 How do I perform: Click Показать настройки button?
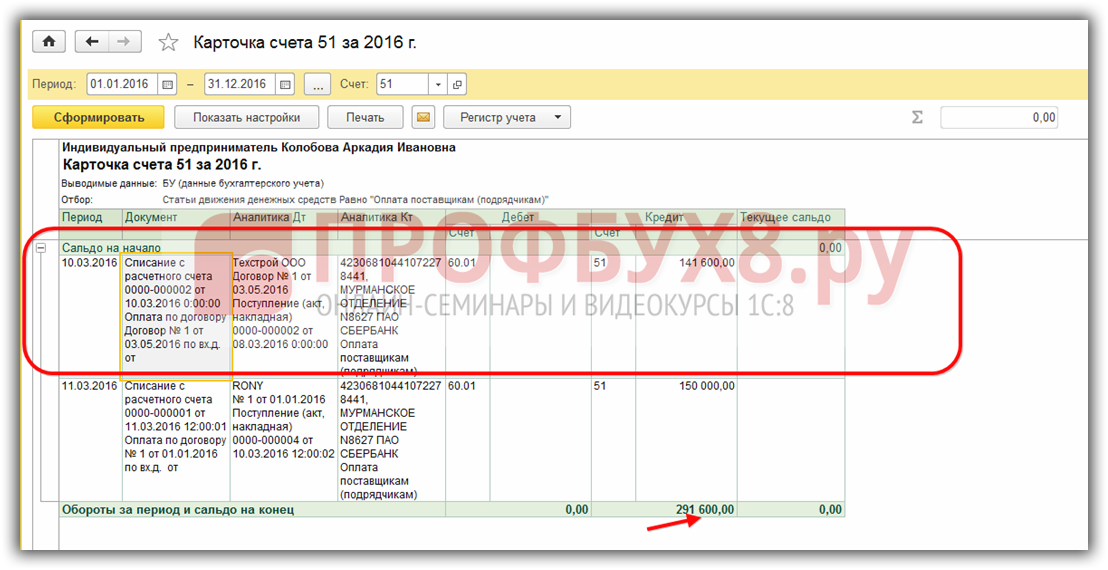tap(247, 118)
